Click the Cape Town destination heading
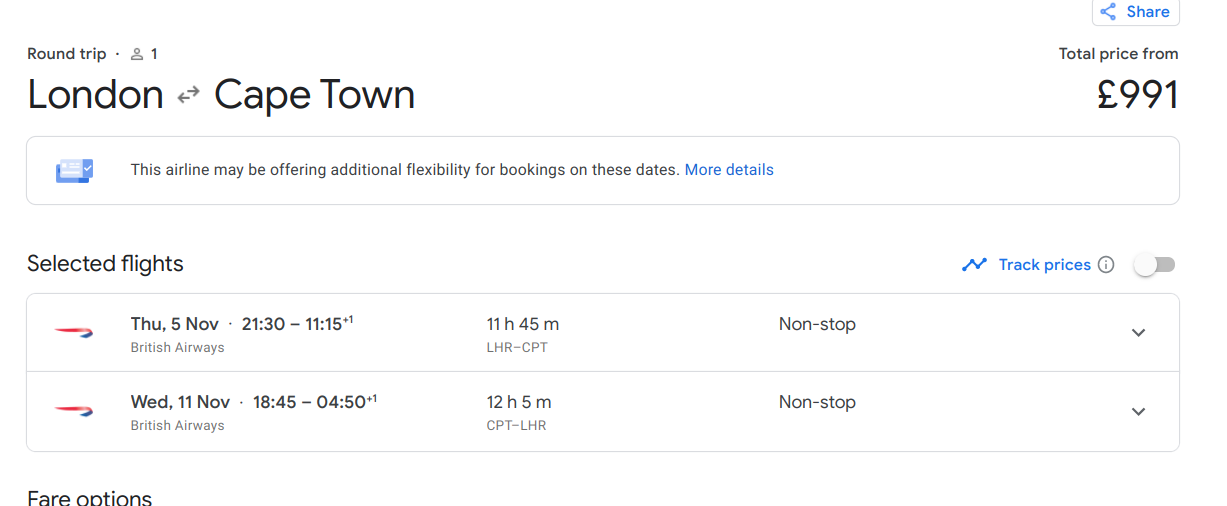This screenshot has height=506, width=1227. click(314, 95)
